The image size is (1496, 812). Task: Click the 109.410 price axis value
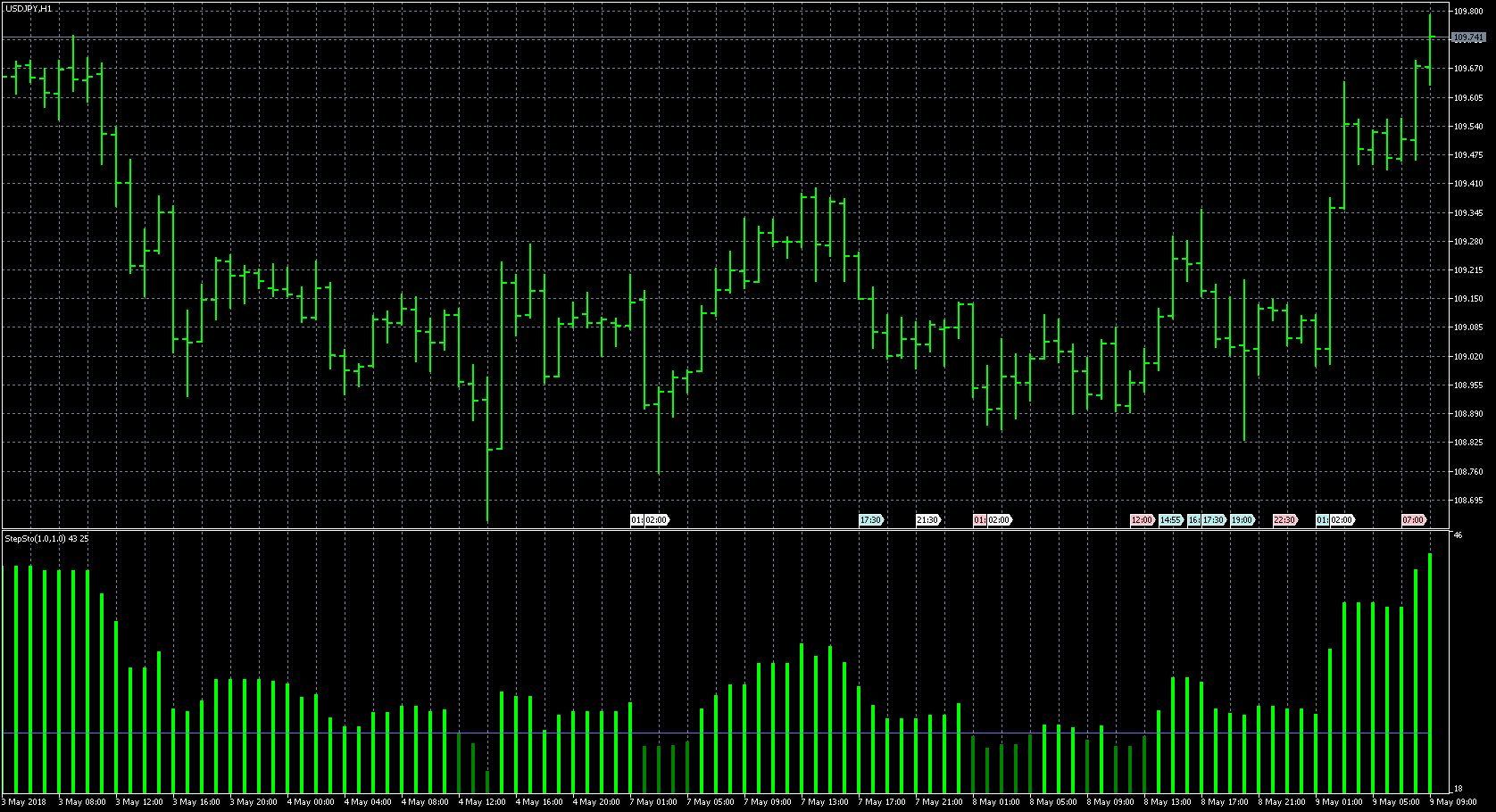pyautogui.click(x=1468, y=184)
